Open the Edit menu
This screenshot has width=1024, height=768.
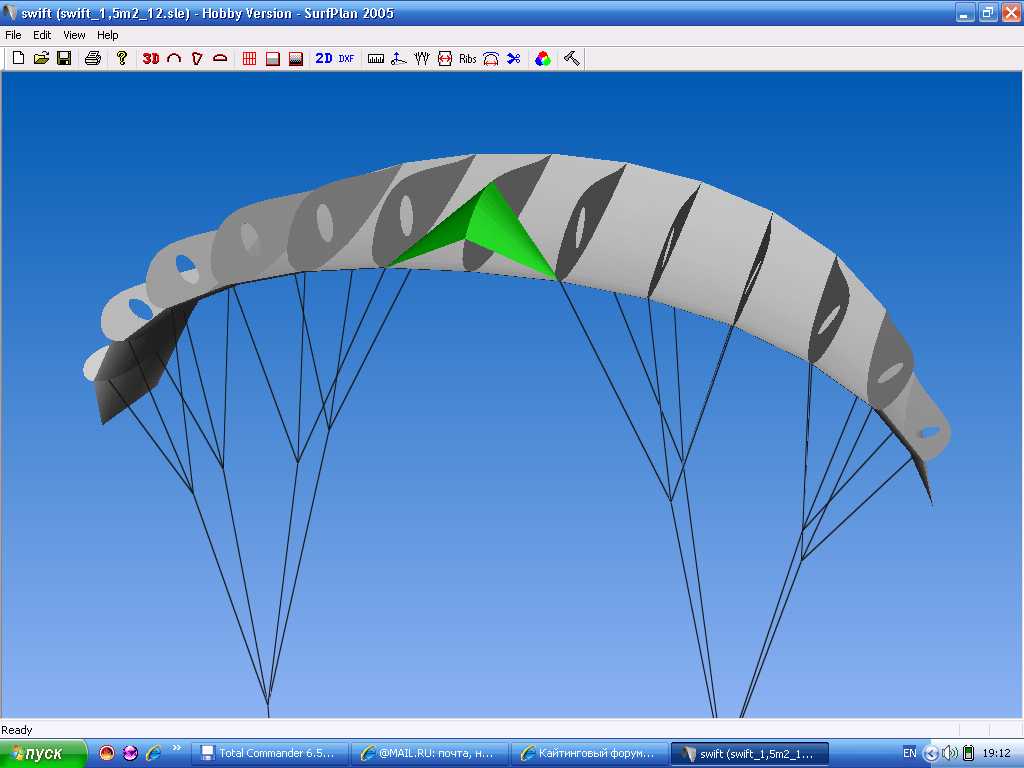(x=42, y=35)
